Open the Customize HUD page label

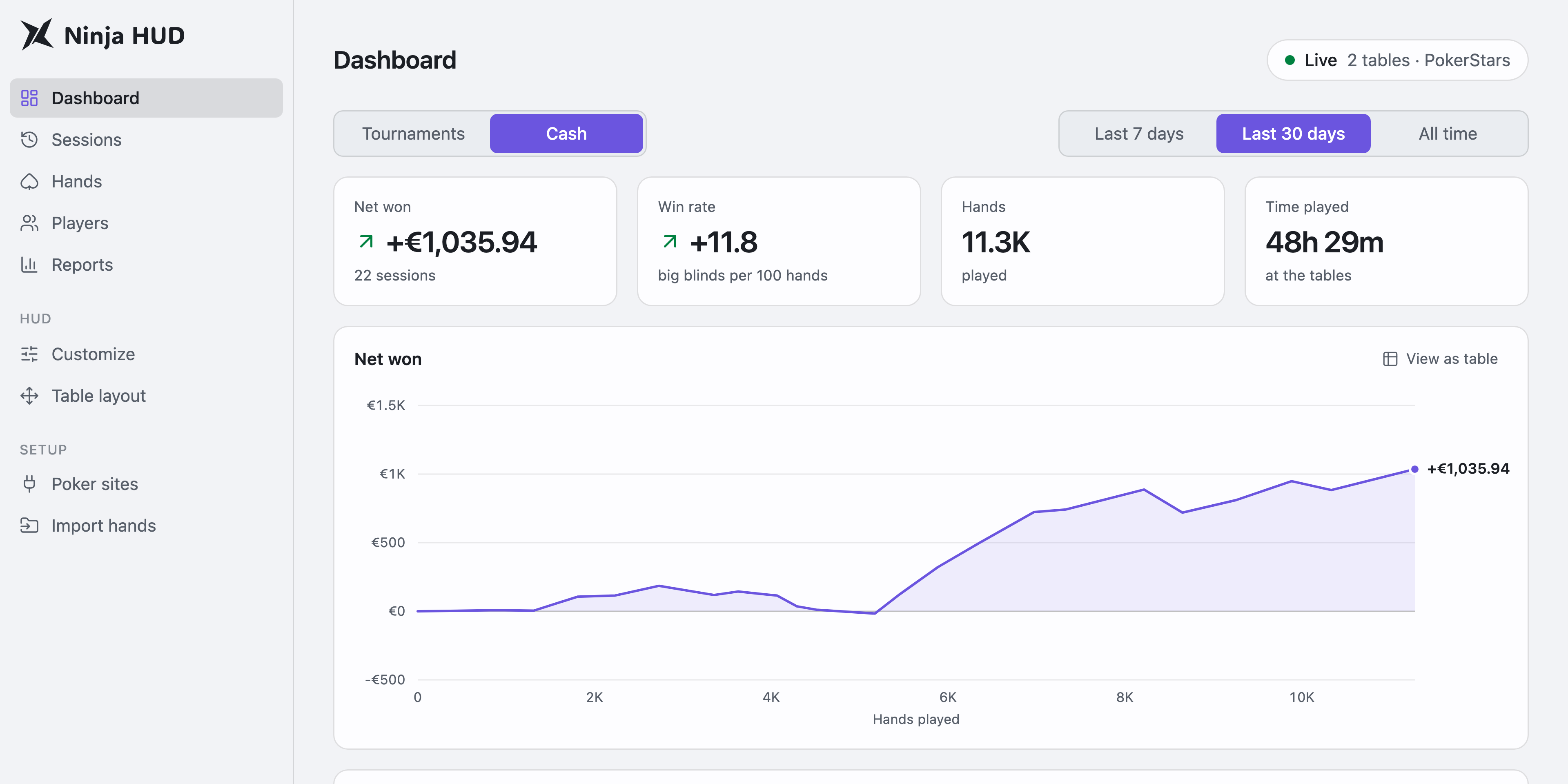coord(93,354)
